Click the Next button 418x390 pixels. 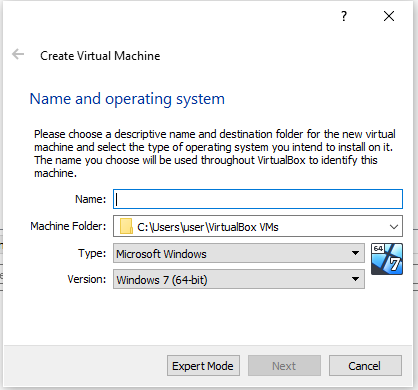[284, 366]
